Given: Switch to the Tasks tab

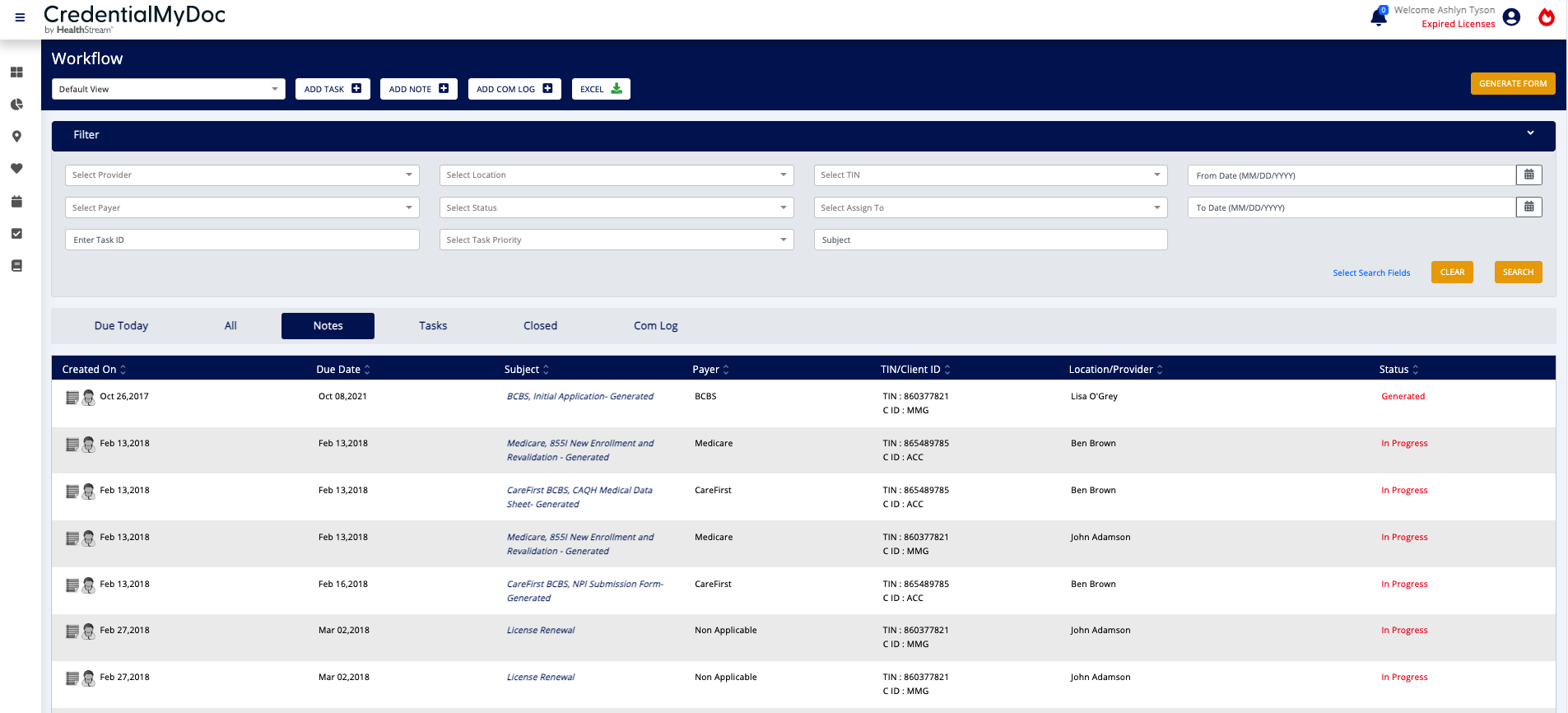Looking at the screenshot, I should [433, 325].
